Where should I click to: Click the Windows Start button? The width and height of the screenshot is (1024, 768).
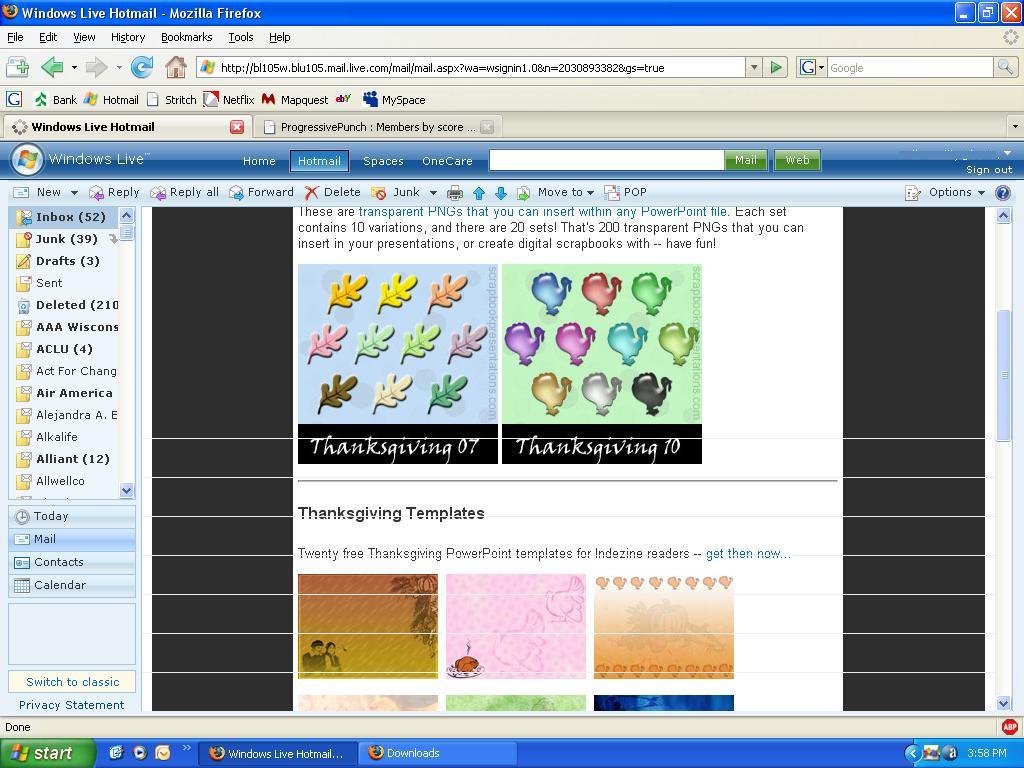point(46,753)
